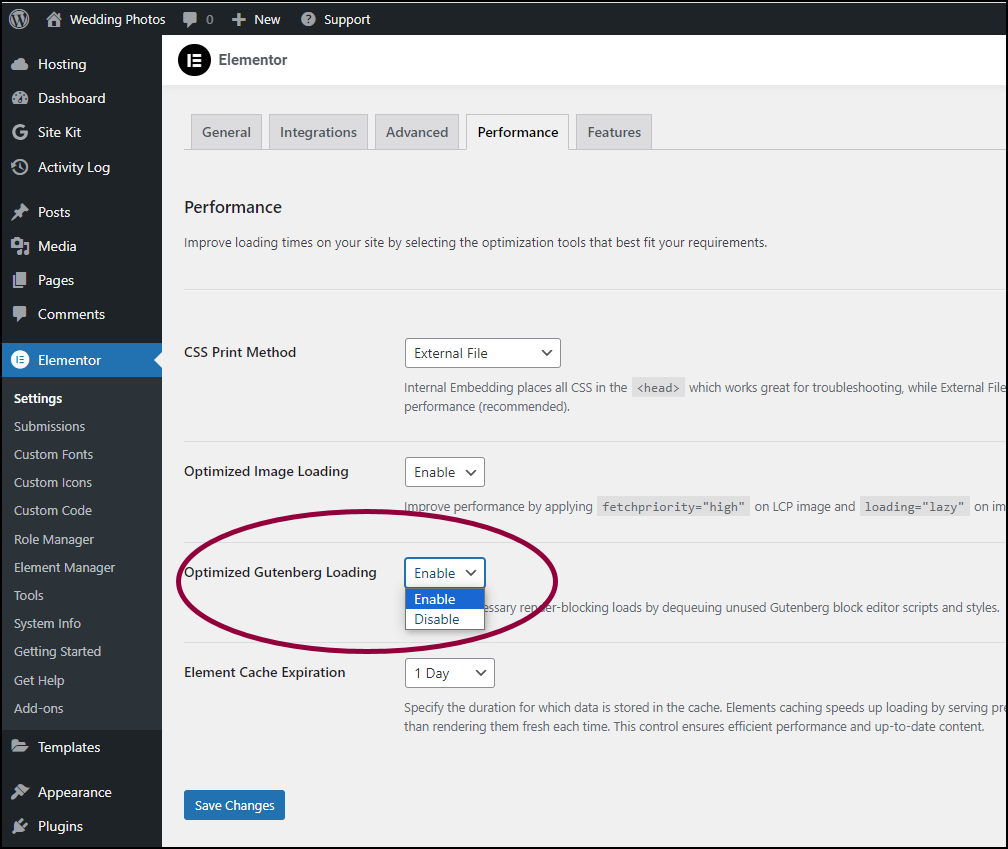Image resolution: width=1008 pixels, height=849 pixels.
Task: Click the Dashboard gauge icon
Action: click(20, 98)
